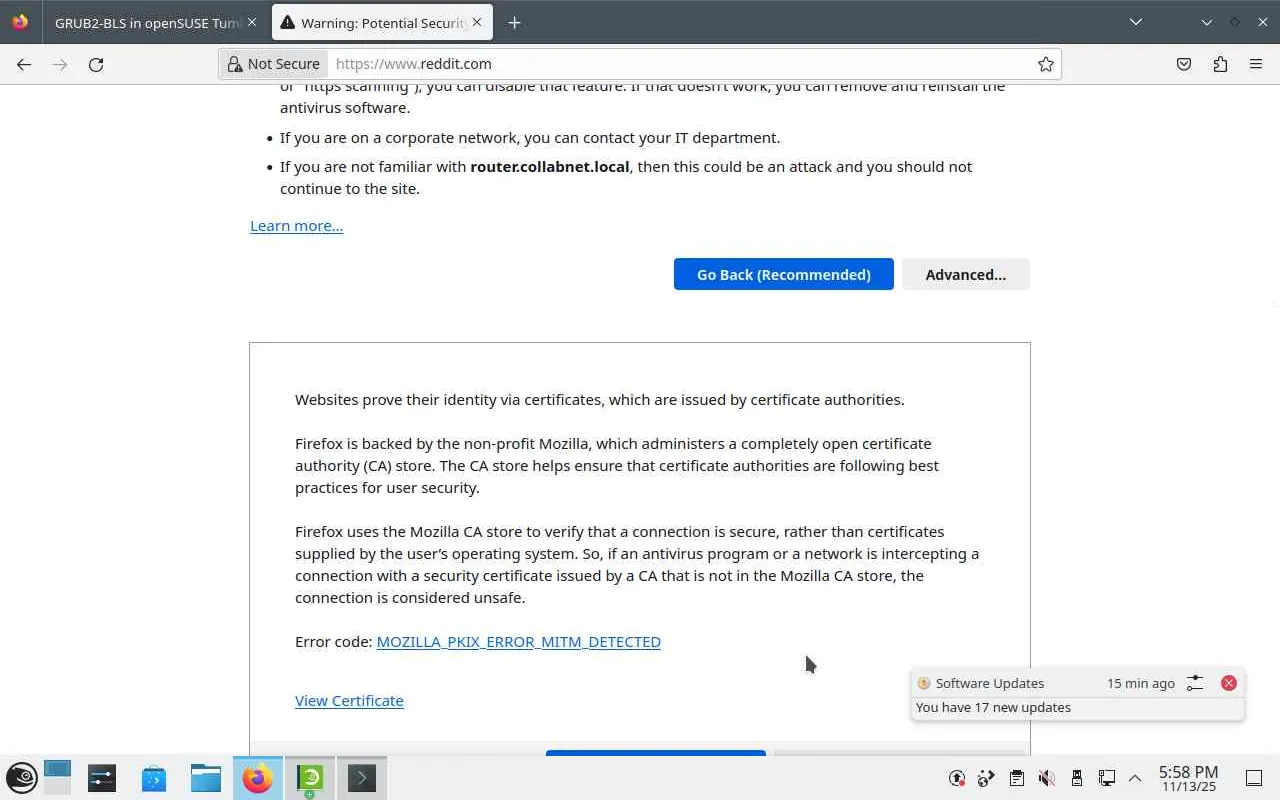Screen dimensions: 1280x800
Task: Open the openSUSE application launcher
Action: tap(22, 778)
